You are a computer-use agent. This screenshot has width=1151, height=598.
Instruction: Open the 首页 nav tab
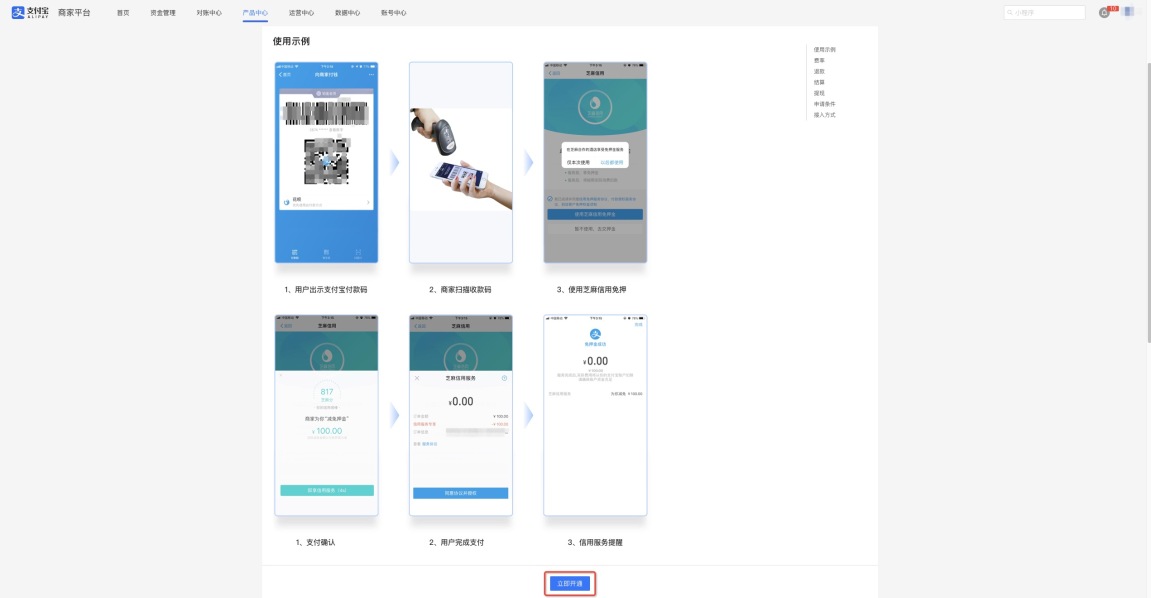click(x=123, y=12)
